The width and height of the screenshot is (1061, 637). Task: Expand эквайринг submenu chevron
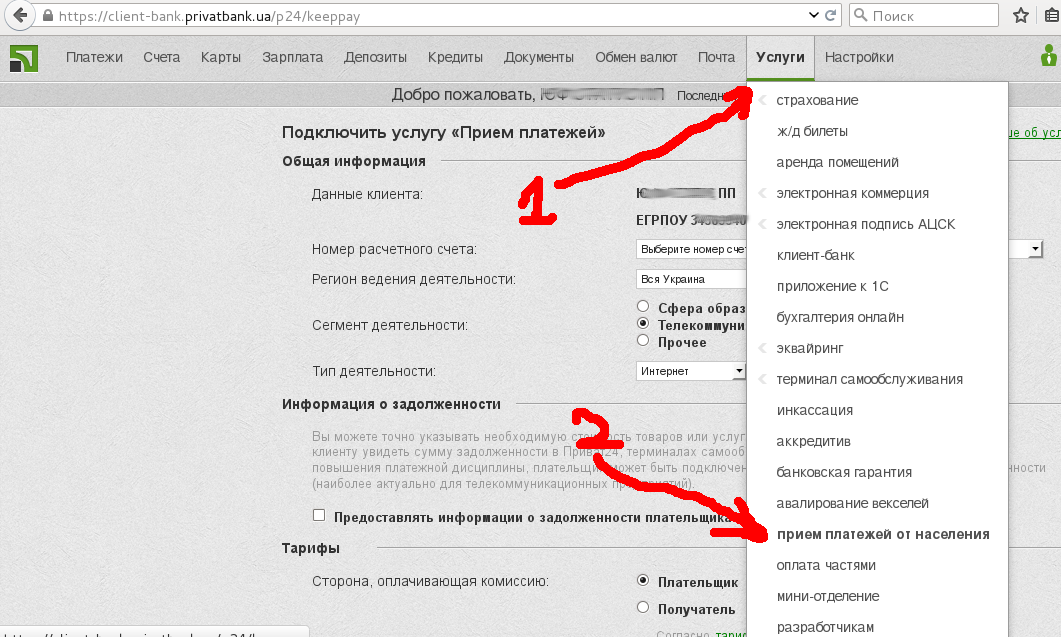[x=763, y=349]
